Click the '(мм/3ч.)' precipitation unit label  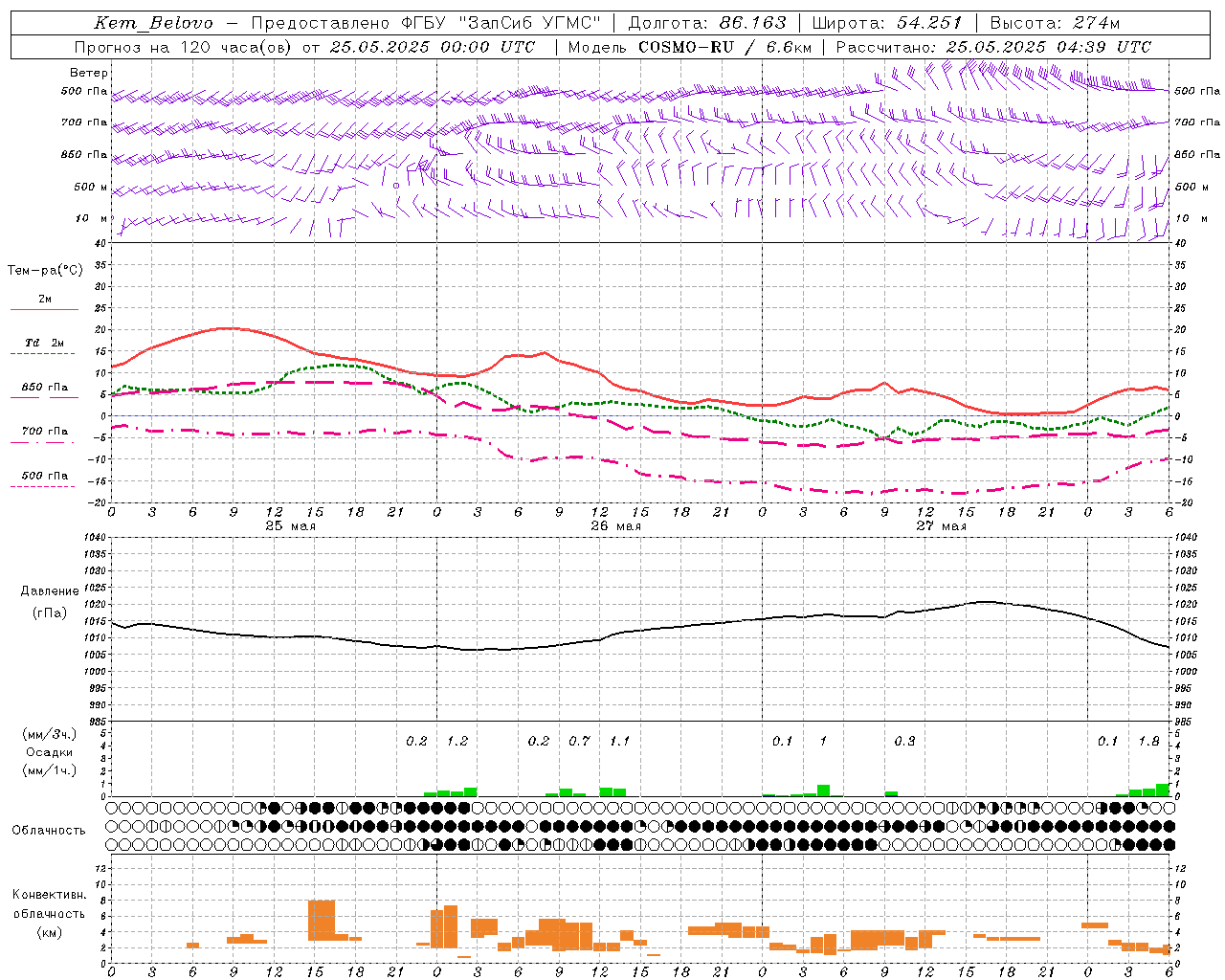(50, 735)
